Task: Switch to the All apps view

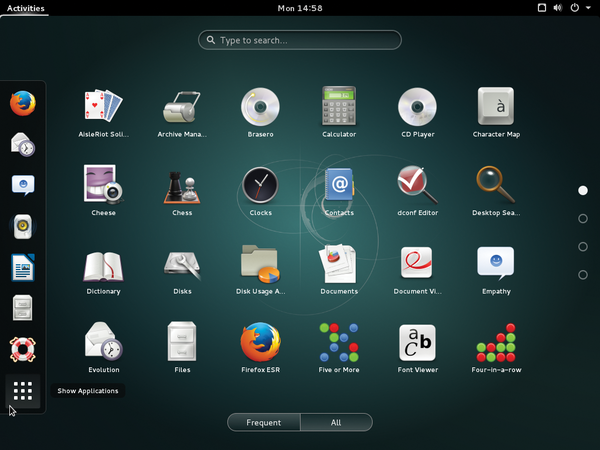Action: coord(336,422)
